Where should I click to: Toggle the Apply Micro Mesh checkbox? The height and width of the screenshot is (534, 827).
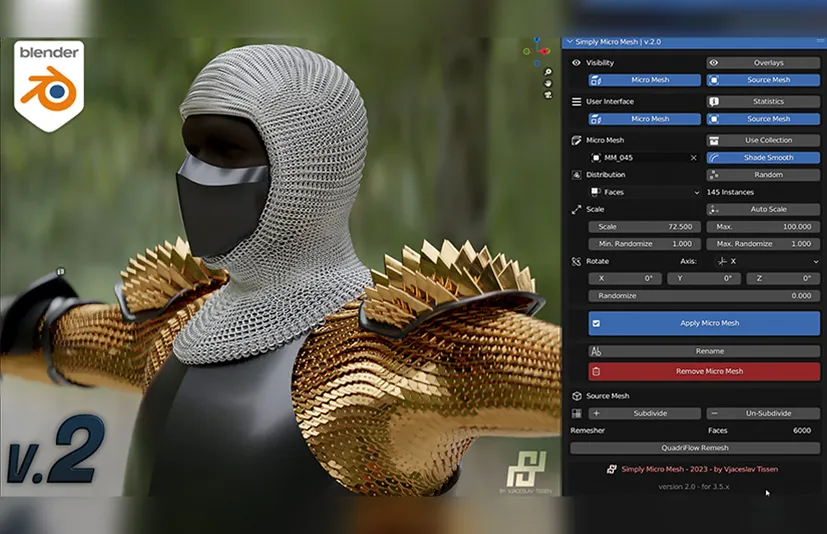(596, 323)
